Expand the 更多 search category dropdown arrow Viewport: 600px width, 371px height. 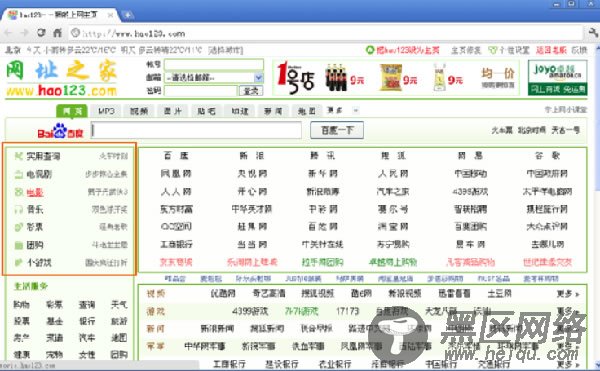coord(355,111)
